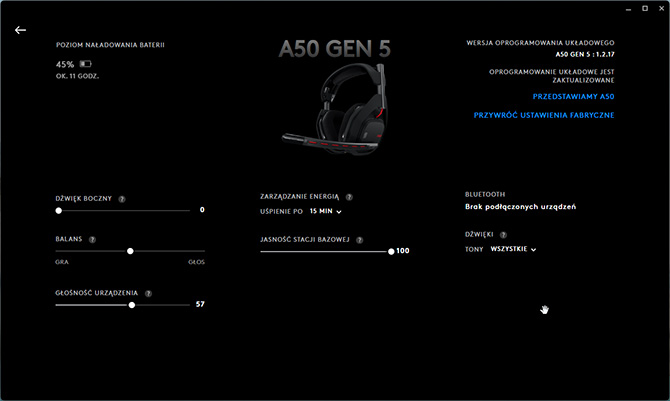
Task: Click PRZYWRÓĆ USTAWIENIA FABRYCZNE link
Action: (544, 115)
